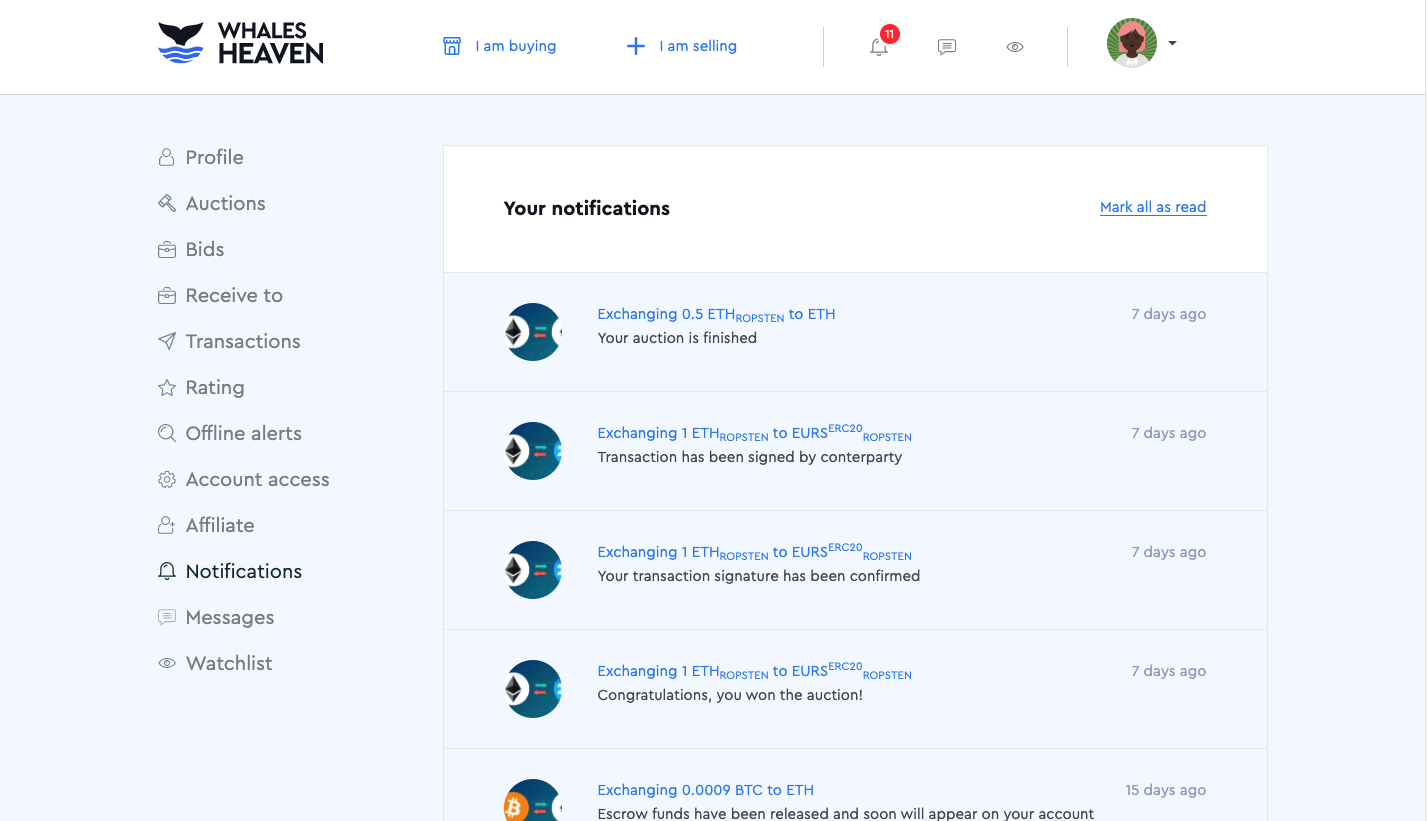Select Notifications in the sidebar

click(x=244, y=571)
